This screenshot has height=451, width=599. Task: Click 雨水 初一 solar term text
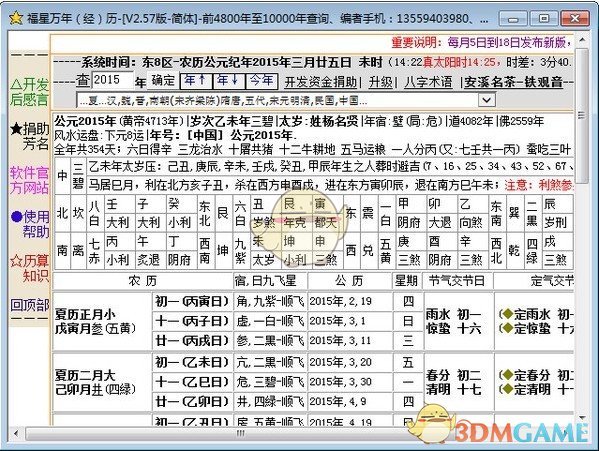coord(454,315)
